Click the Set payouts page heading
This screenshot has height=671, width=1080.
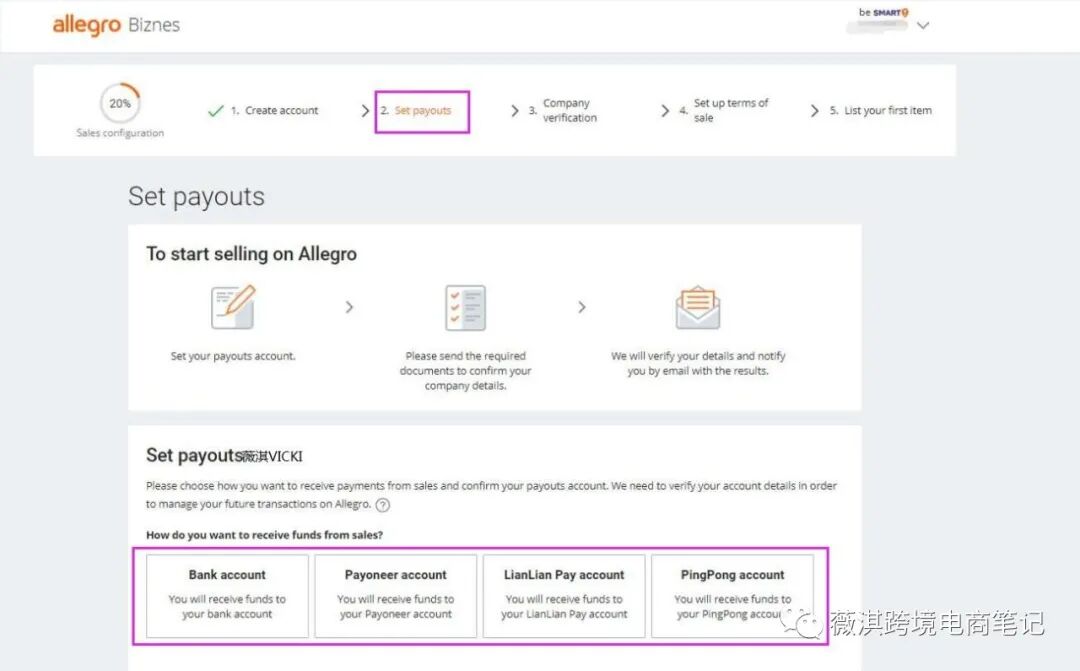pyautogui.click(x=196, y=197)
